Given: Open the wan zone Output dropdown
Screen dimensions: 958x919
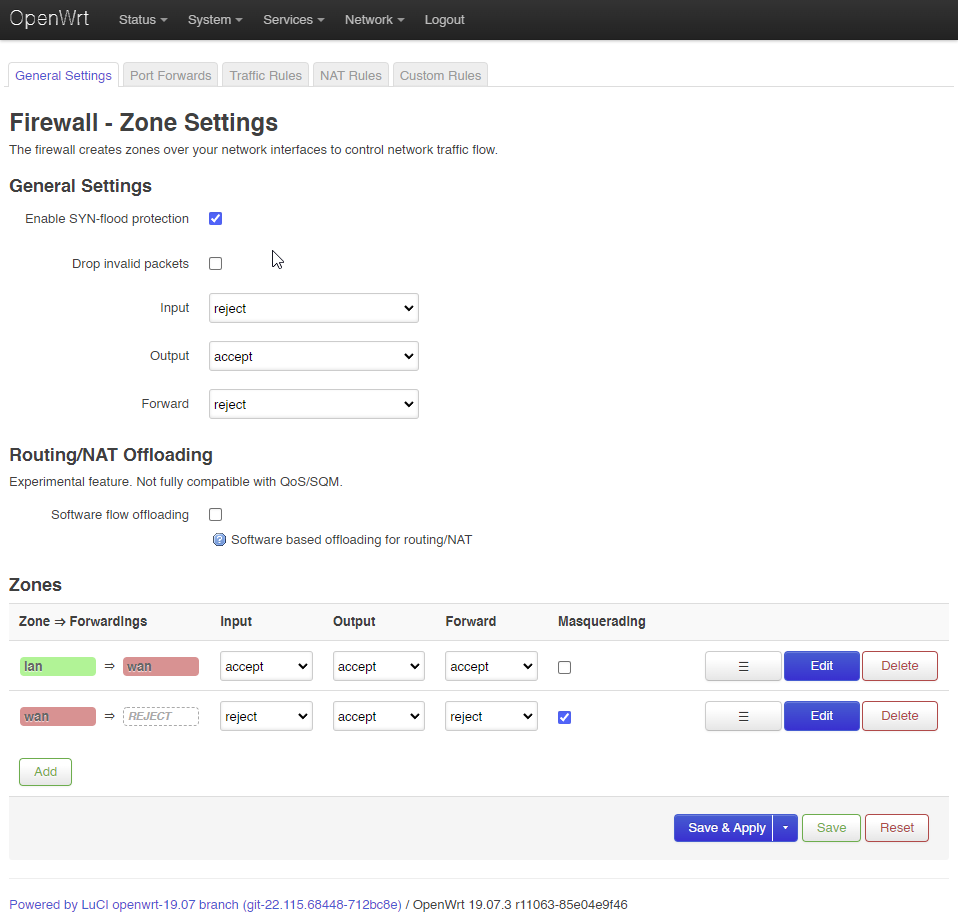Looking at the screenshot, I should pos(379,716).
